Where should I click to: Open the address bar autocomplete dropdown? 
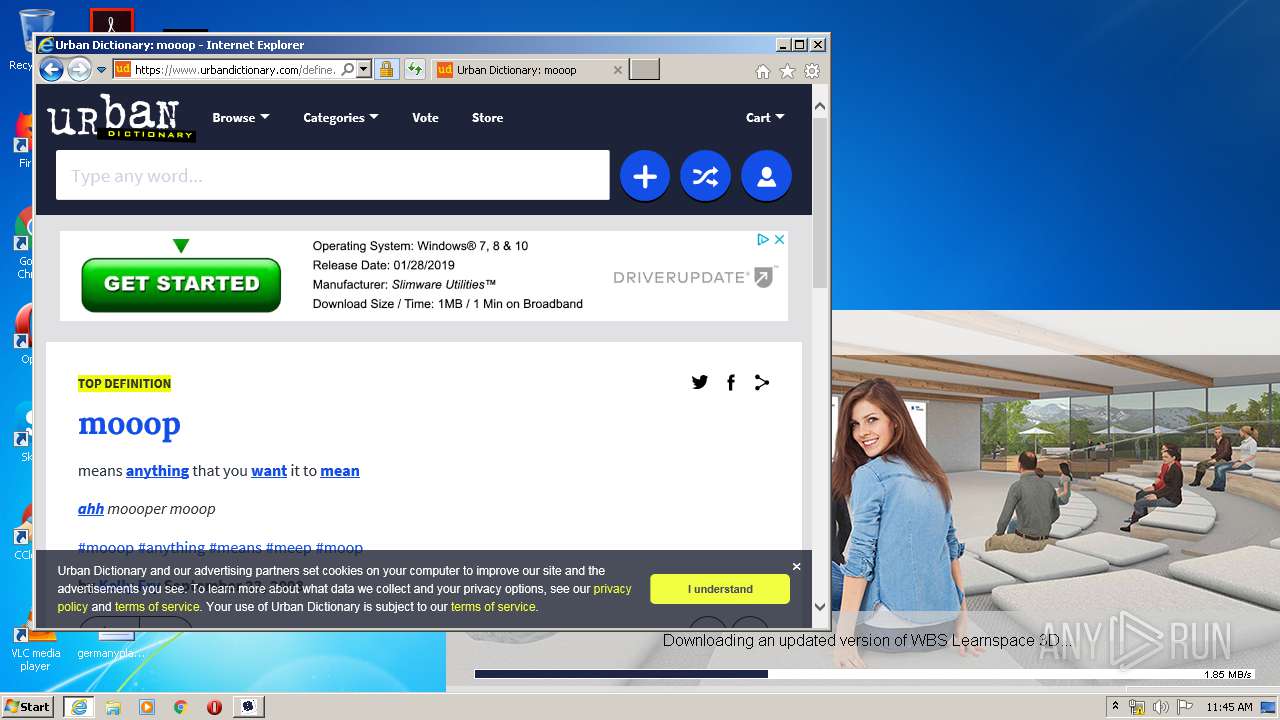[x=364, y=70]
